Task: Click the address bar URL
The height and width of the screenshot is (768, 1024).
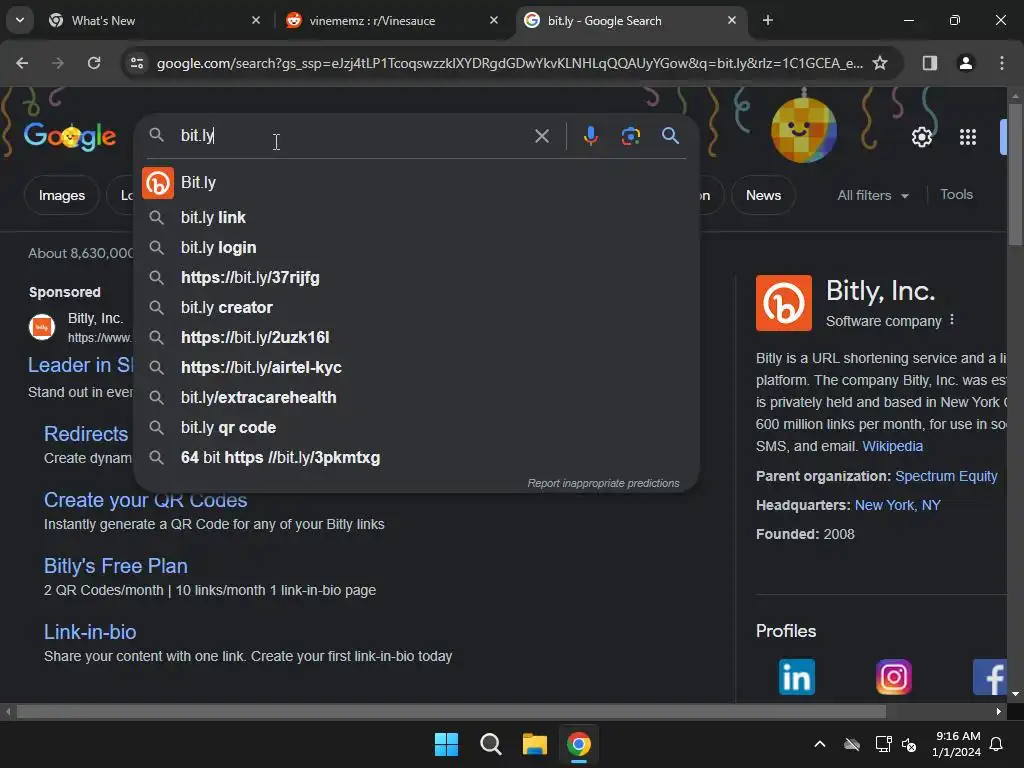Action: [509, 63]
